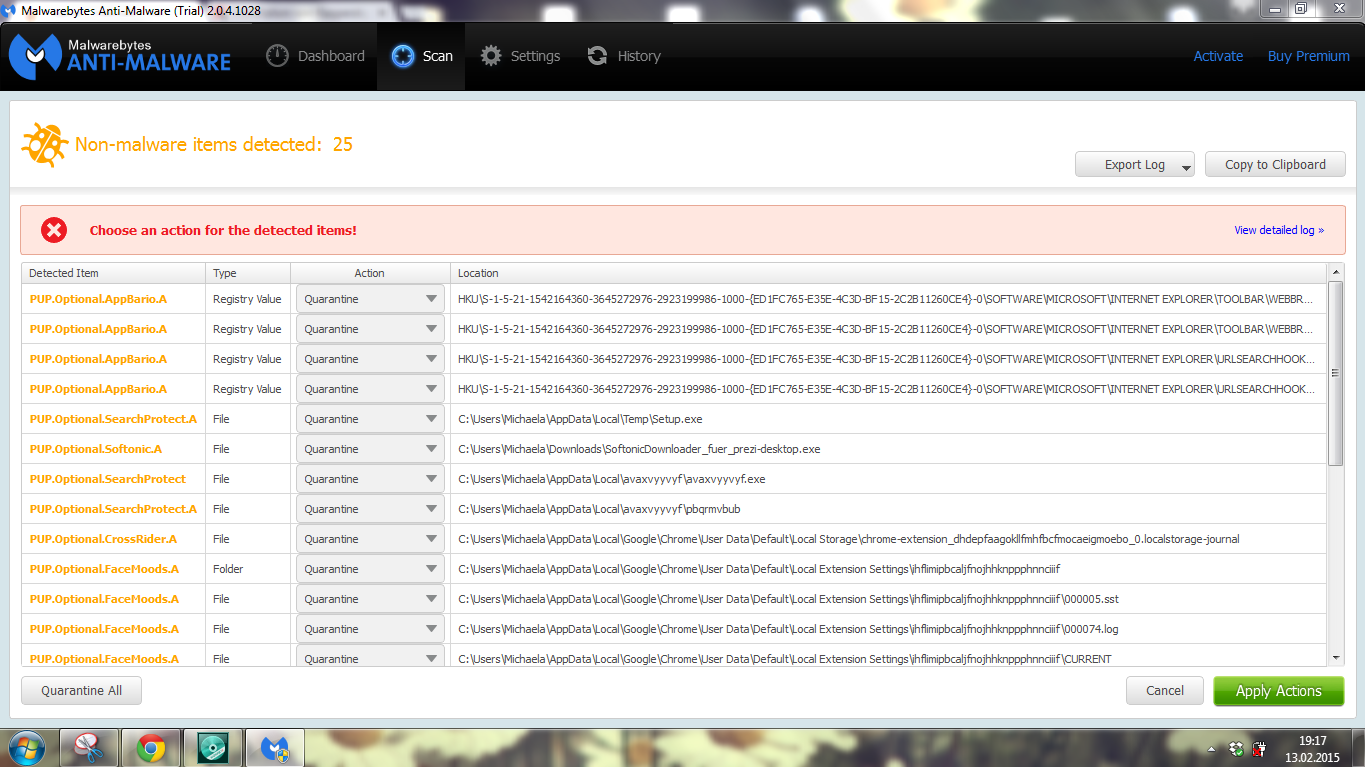
Task: Click the Activate link
Action: point(1218,56)
